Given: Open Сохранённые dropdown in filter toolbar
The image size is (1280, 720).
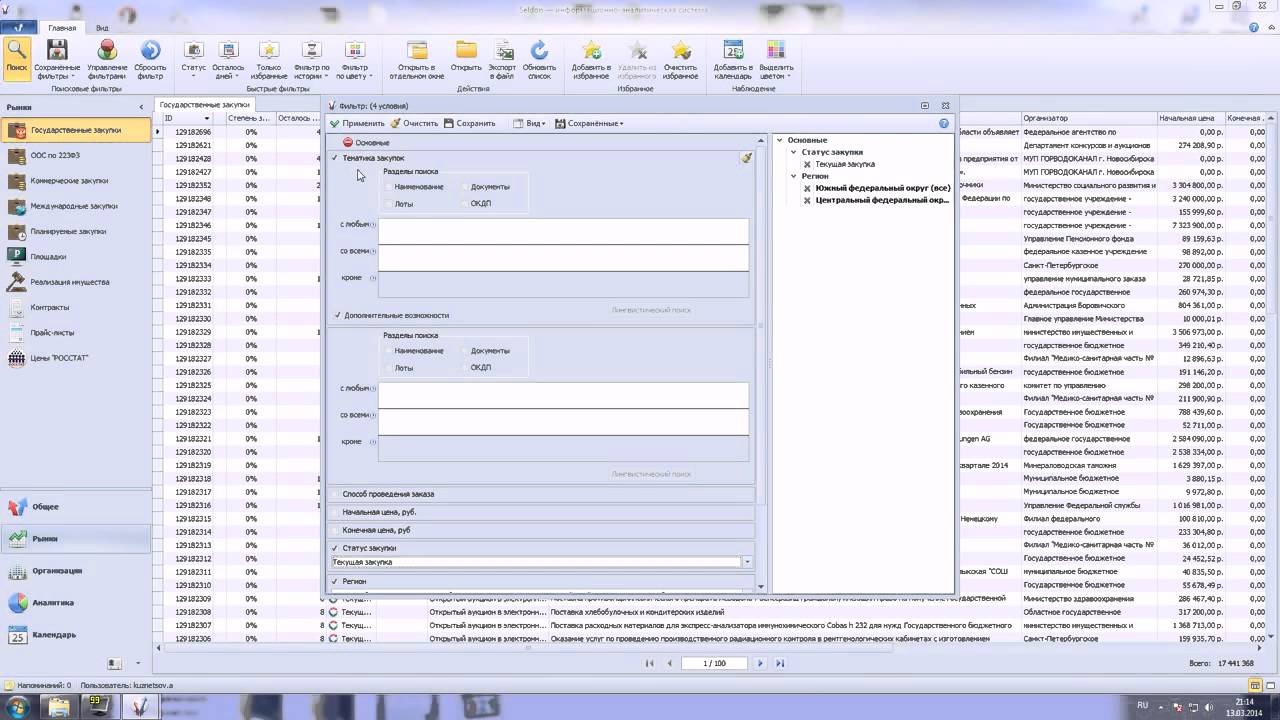Looking at the screenshot, I should 589,123.
